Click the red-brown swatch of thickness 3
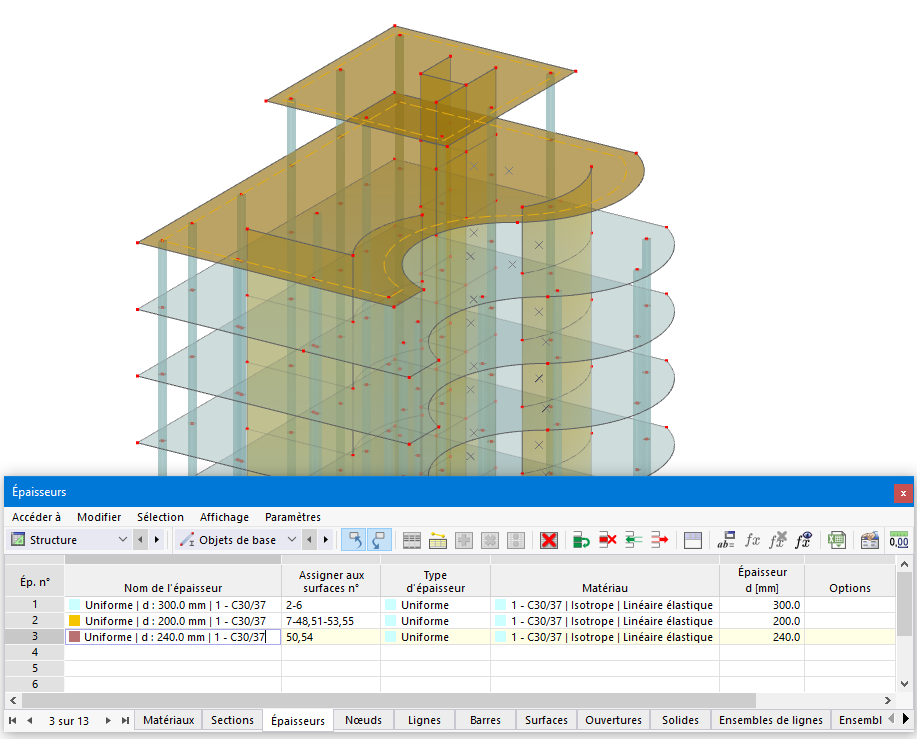The image size is (917, 739). pos(74,637)
